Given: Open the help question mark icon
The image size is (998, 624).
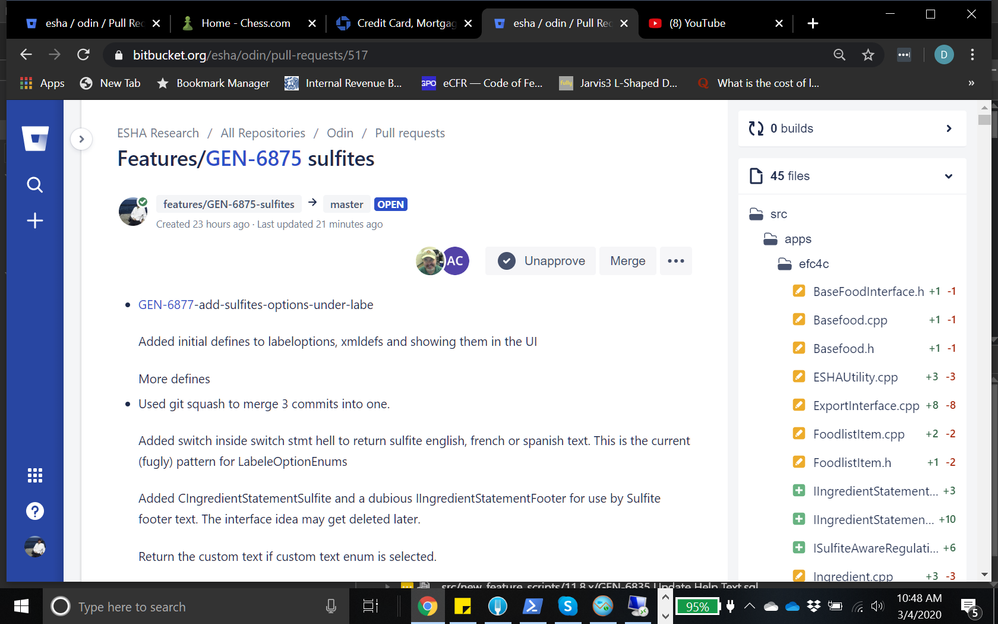Looking at the screenshot, I should coord(35,511).
